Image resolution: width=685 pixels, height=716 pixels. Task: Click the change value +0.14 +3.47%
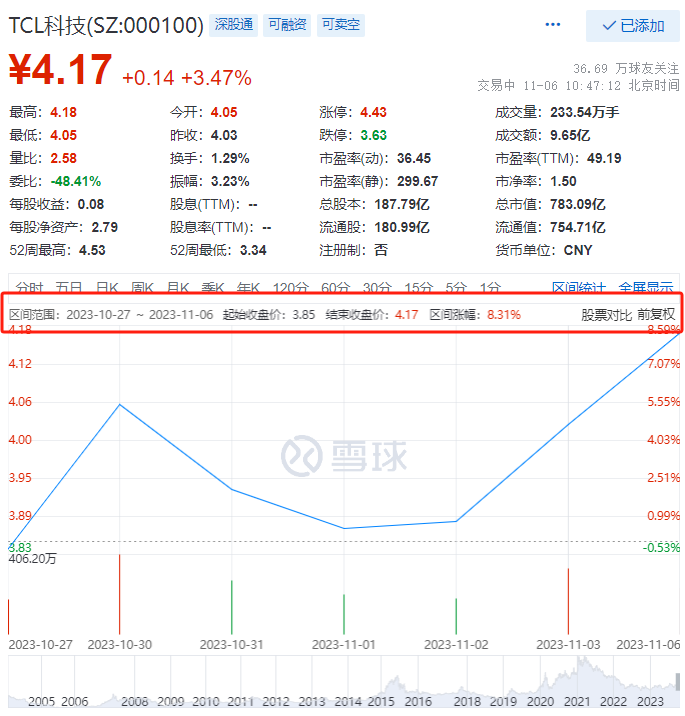pos(187,78)
